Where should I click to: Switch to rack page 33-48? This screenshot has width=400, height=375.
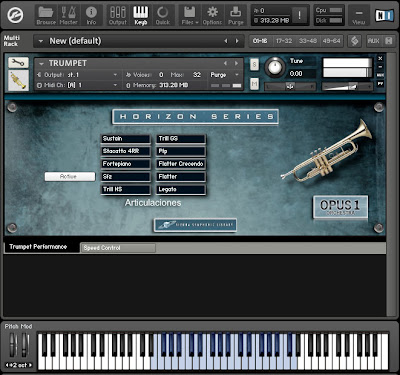(x=308, y=41)
